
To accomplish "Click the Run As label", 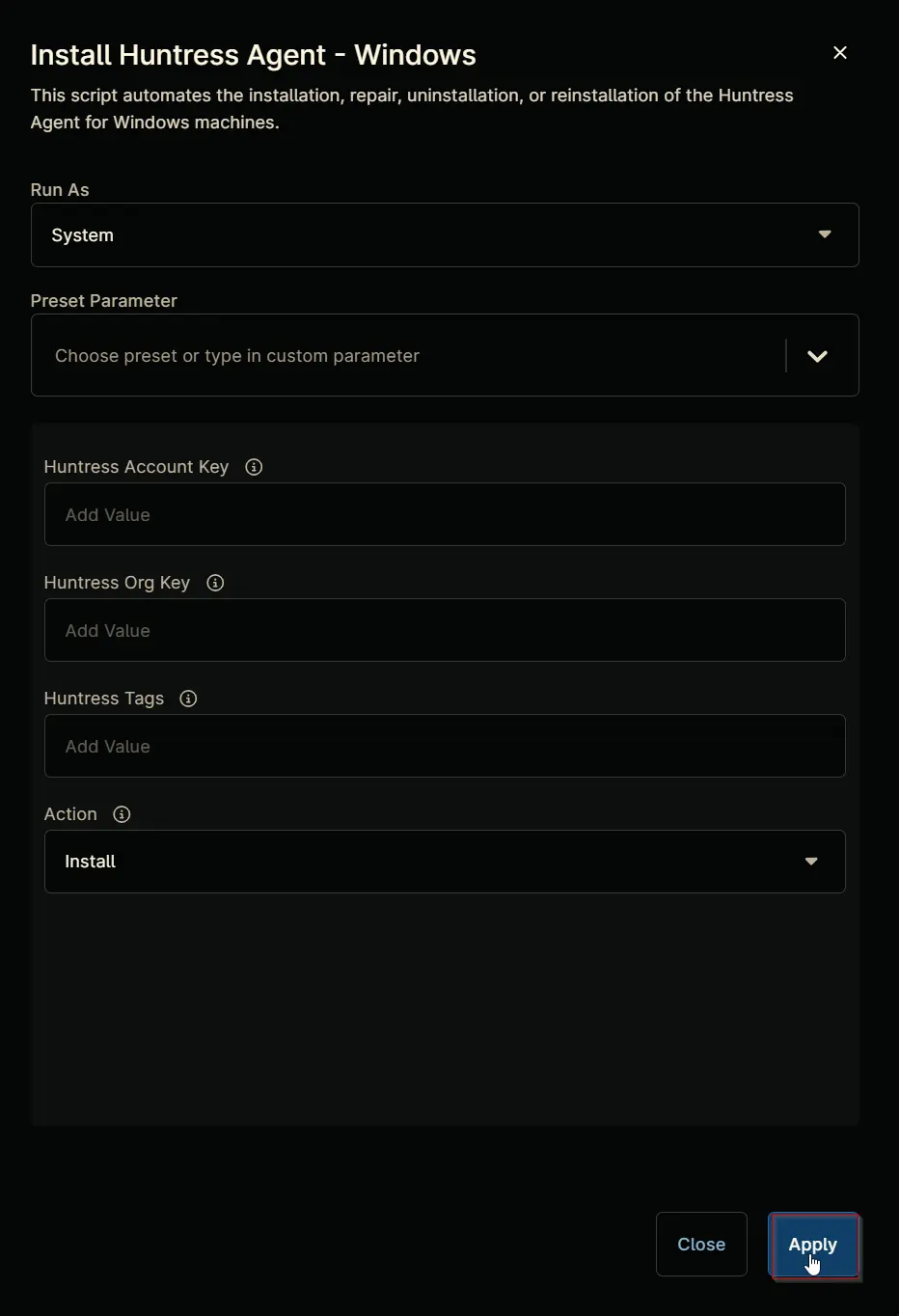I will [x=60, y=190].
